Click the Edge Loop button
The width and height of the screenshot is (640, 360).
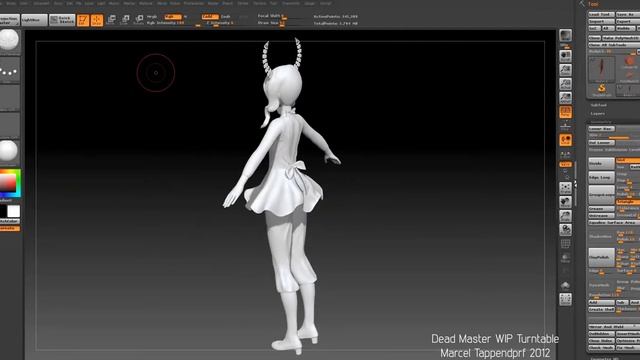[x=601, y=178]
